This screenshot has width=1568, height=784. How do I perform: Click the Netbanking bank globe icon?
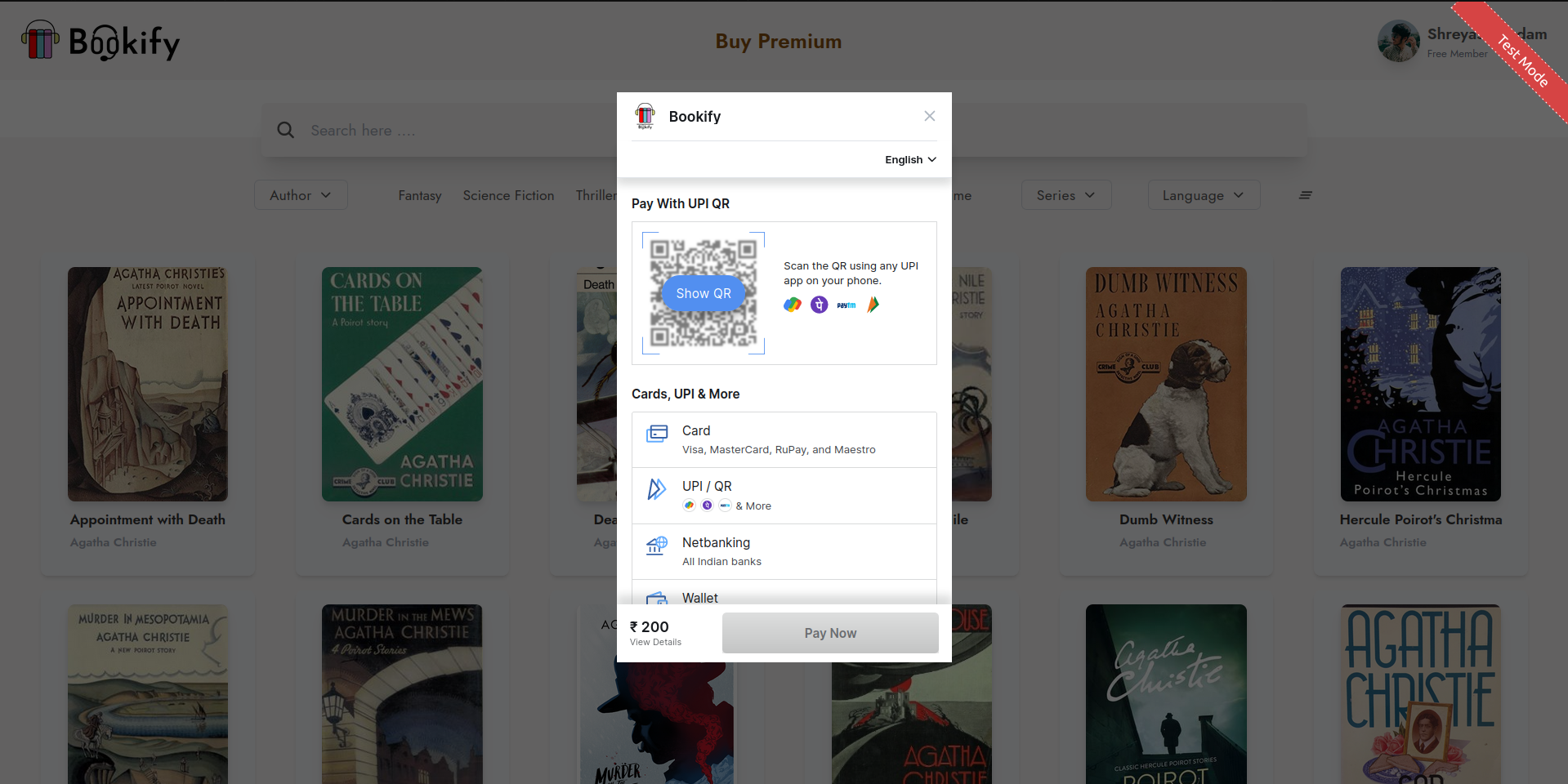coord(657,545)
